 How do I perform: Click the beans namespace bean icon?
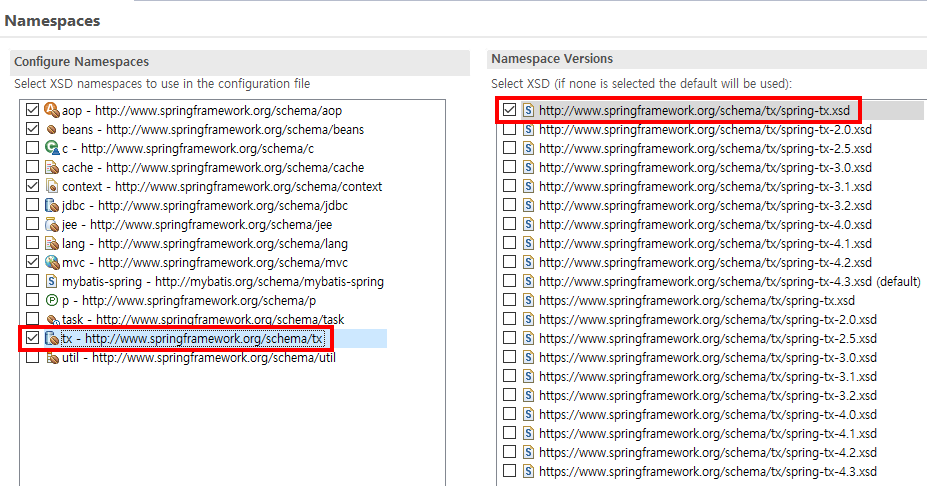(52, 129)
